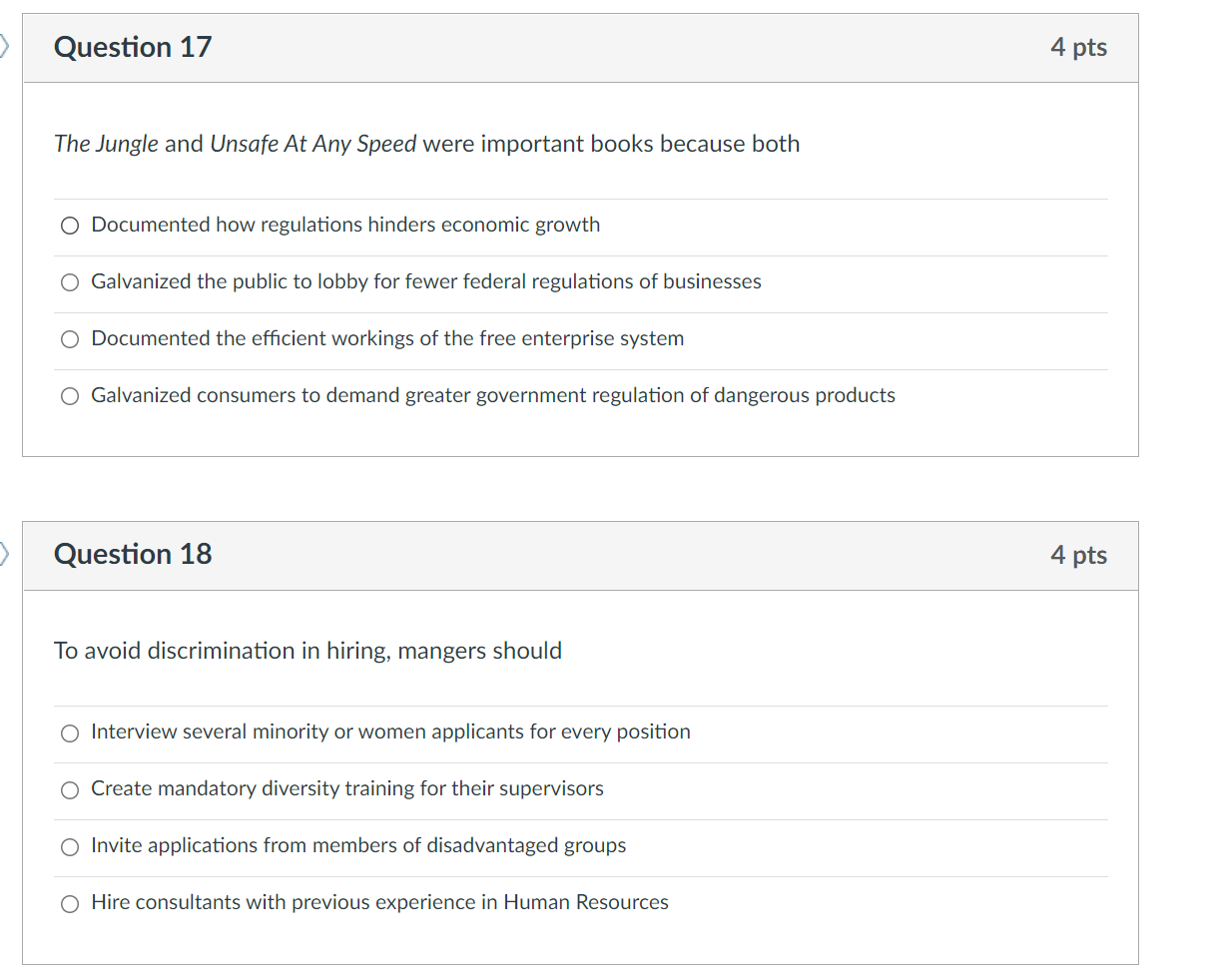Select "Interview several minority or women applicants"
This screenshot has width=1220, height=980.
(389, 732)
